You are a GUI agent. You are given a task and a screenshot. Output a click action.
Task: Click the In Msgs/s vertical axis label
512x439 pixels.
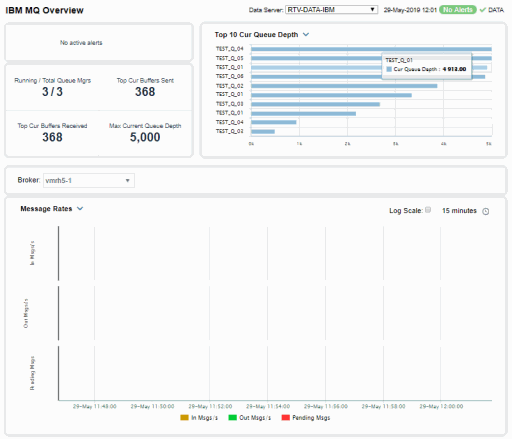tap(32, 253)
